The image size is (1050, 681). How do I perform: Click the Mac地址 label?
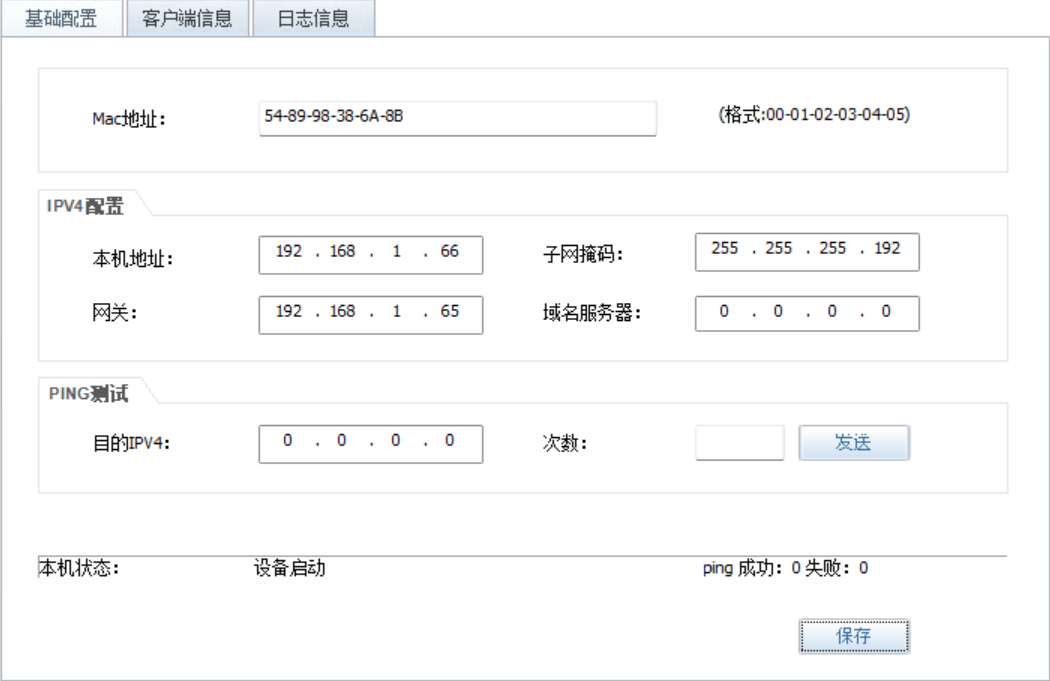click(129, 119)
